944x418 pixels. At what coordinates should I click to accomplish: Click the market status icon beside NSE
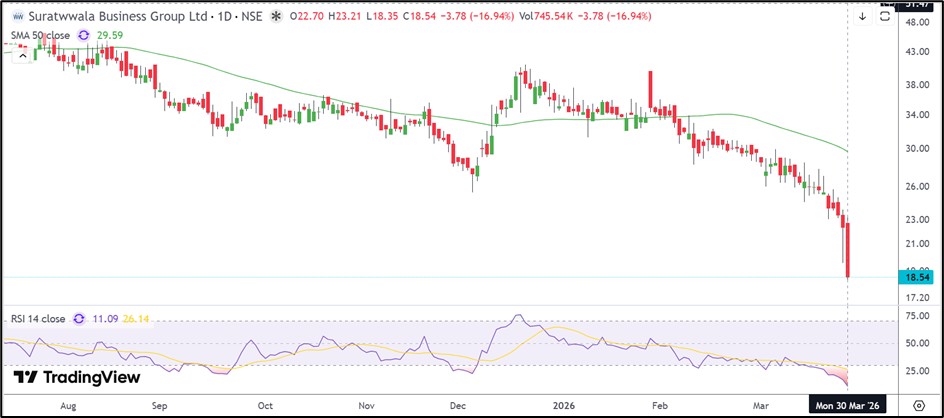coord(274,16)
